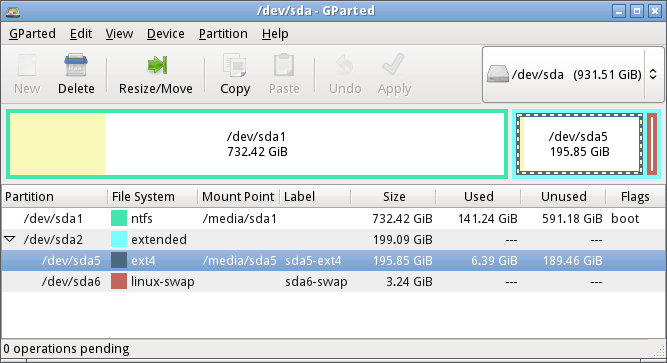The height and width of the screenshot is (363, 667).
Task: Click the hard disk icon in device selector
Action: [498, 74]
